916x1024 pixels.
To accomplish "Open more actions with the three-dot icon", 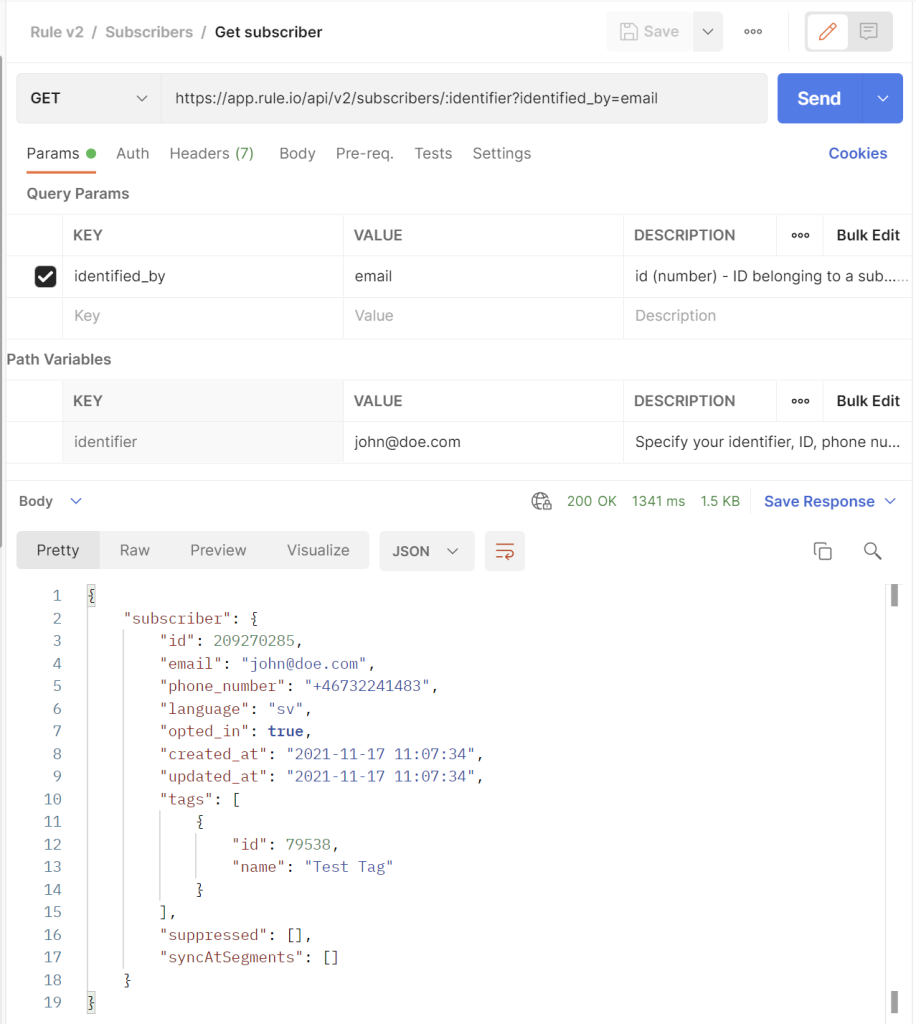I will click(x=753, y=31).
